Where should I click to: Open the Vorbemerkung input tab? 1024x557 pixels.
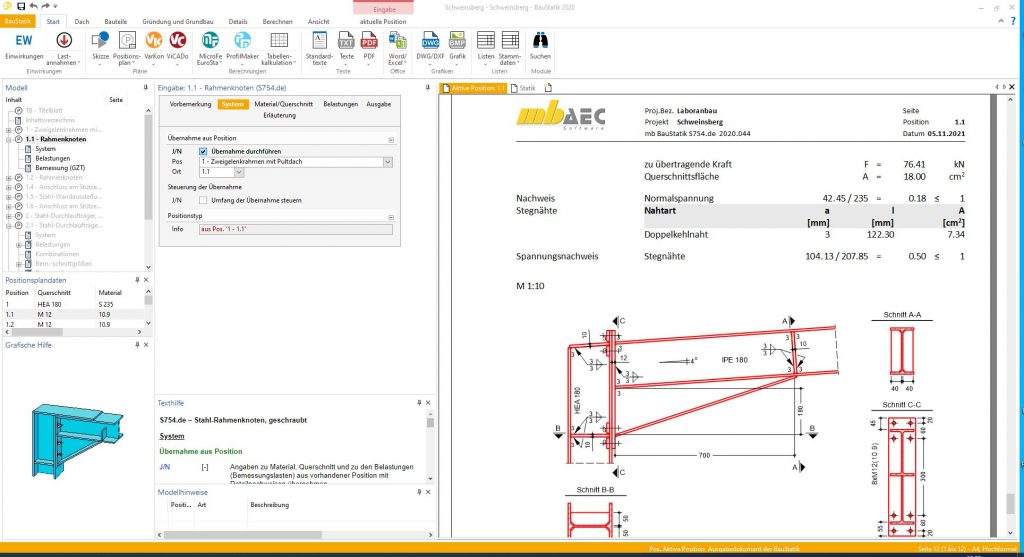pyautogui.click(x=190, y=104)
